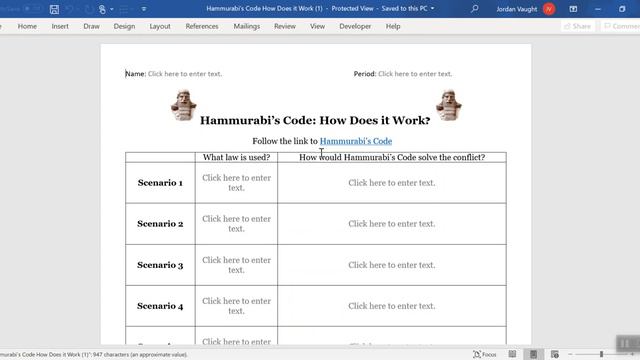Open the View tab
This screenshot has height=360, width=640.
click(x=317, y=26)
